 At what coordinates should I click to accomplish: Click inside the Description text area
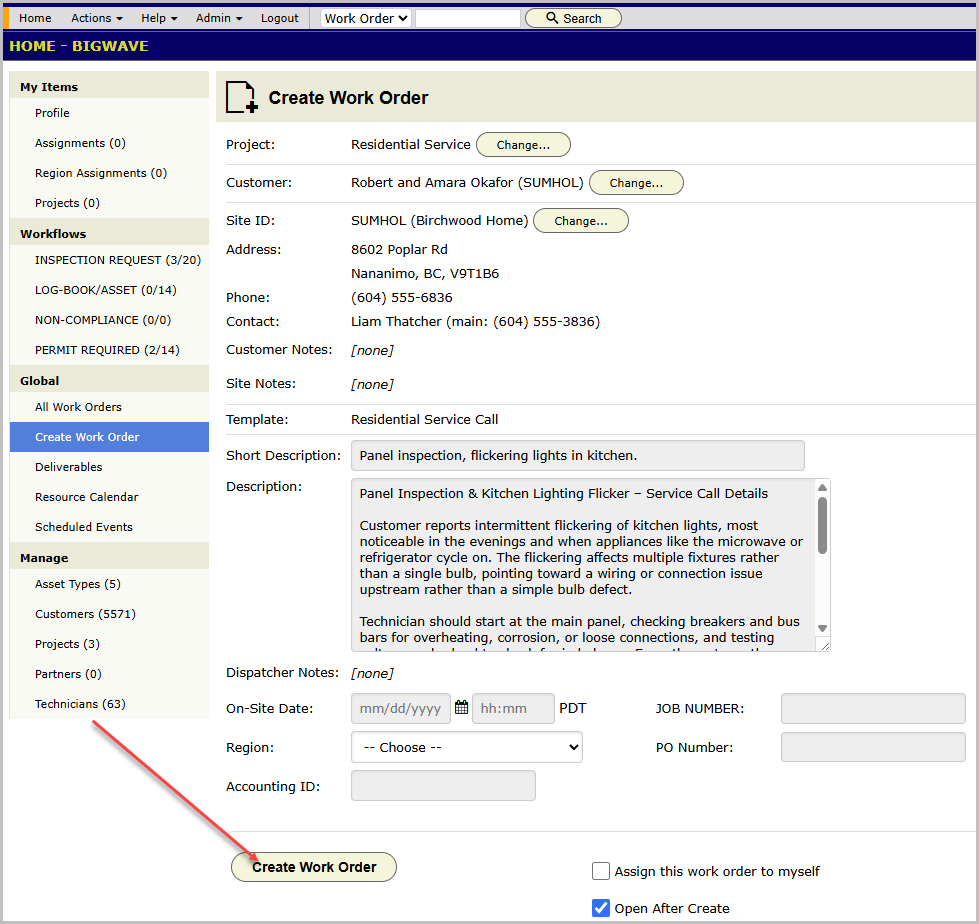tap(583, 565)
